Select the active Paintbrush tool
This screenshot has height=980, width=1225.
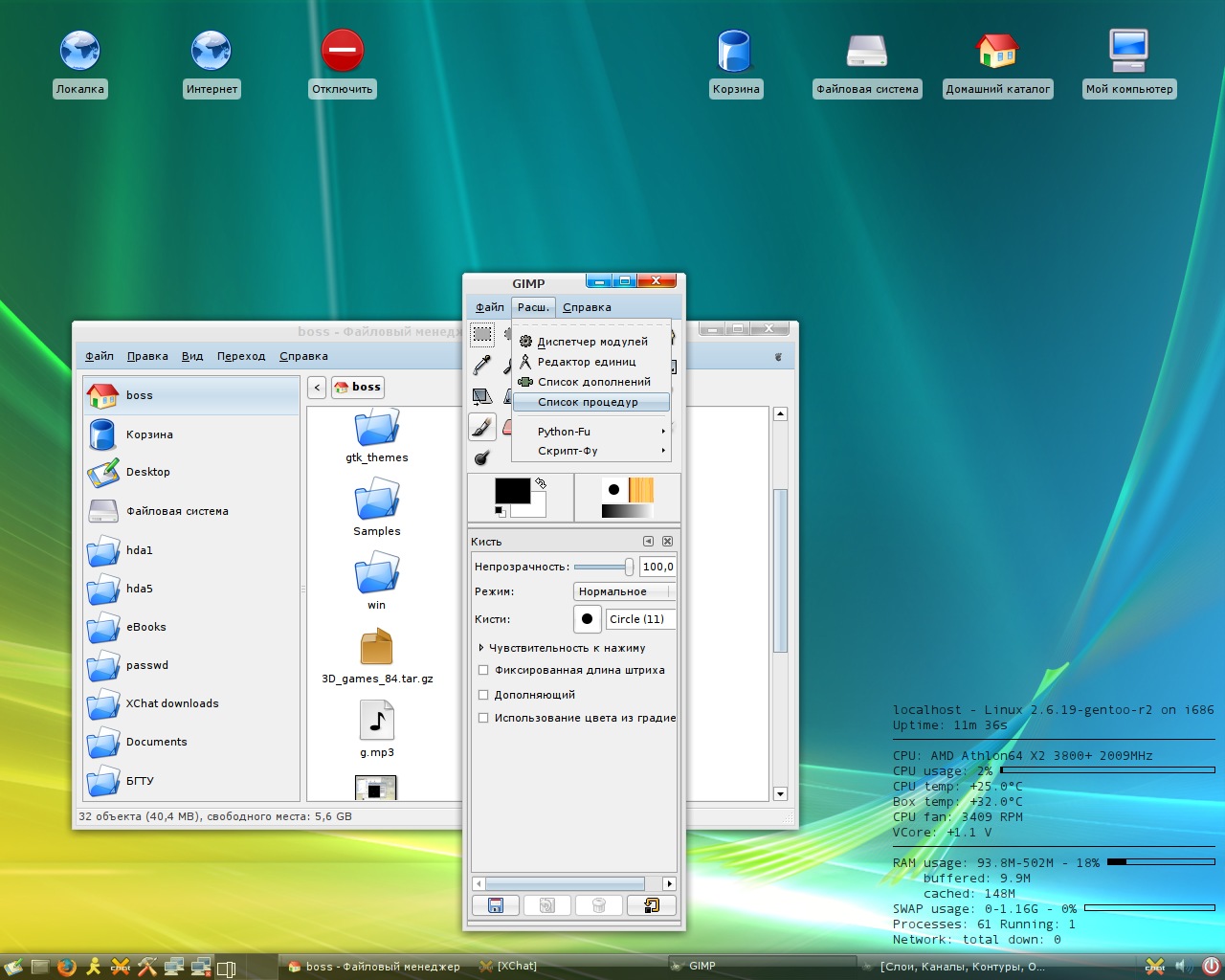(x=482, y=427)
